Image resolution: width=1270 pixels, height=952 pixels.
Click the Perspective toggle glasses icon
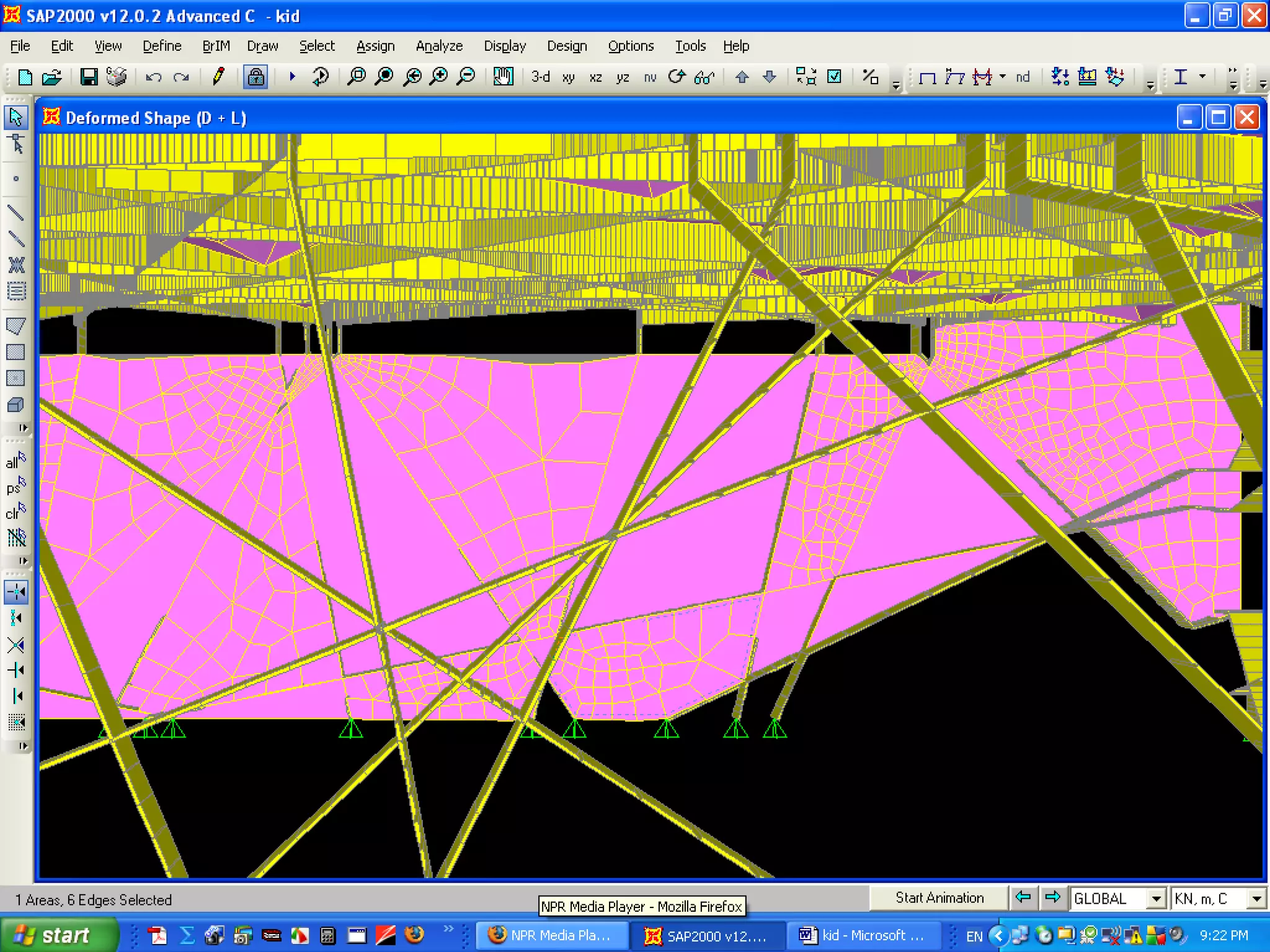[x=704, y=77]
